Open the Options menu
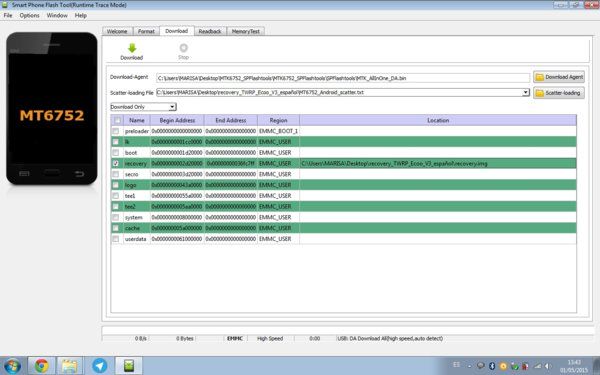 point(29,15)
